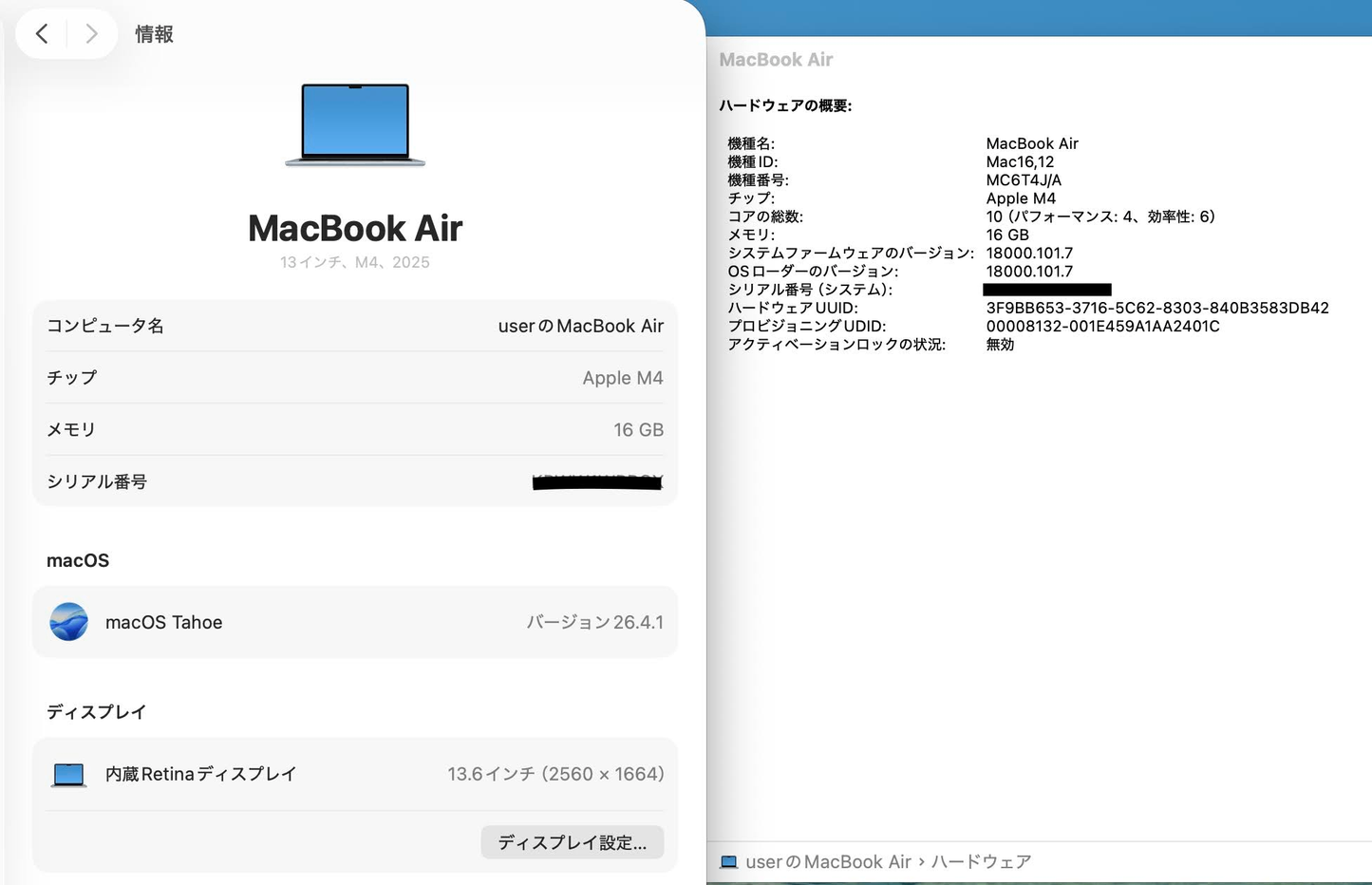Click the Mac16,12 model identifier value
The width and height of the screenshot is (1372, 885).
[1020, 162]
